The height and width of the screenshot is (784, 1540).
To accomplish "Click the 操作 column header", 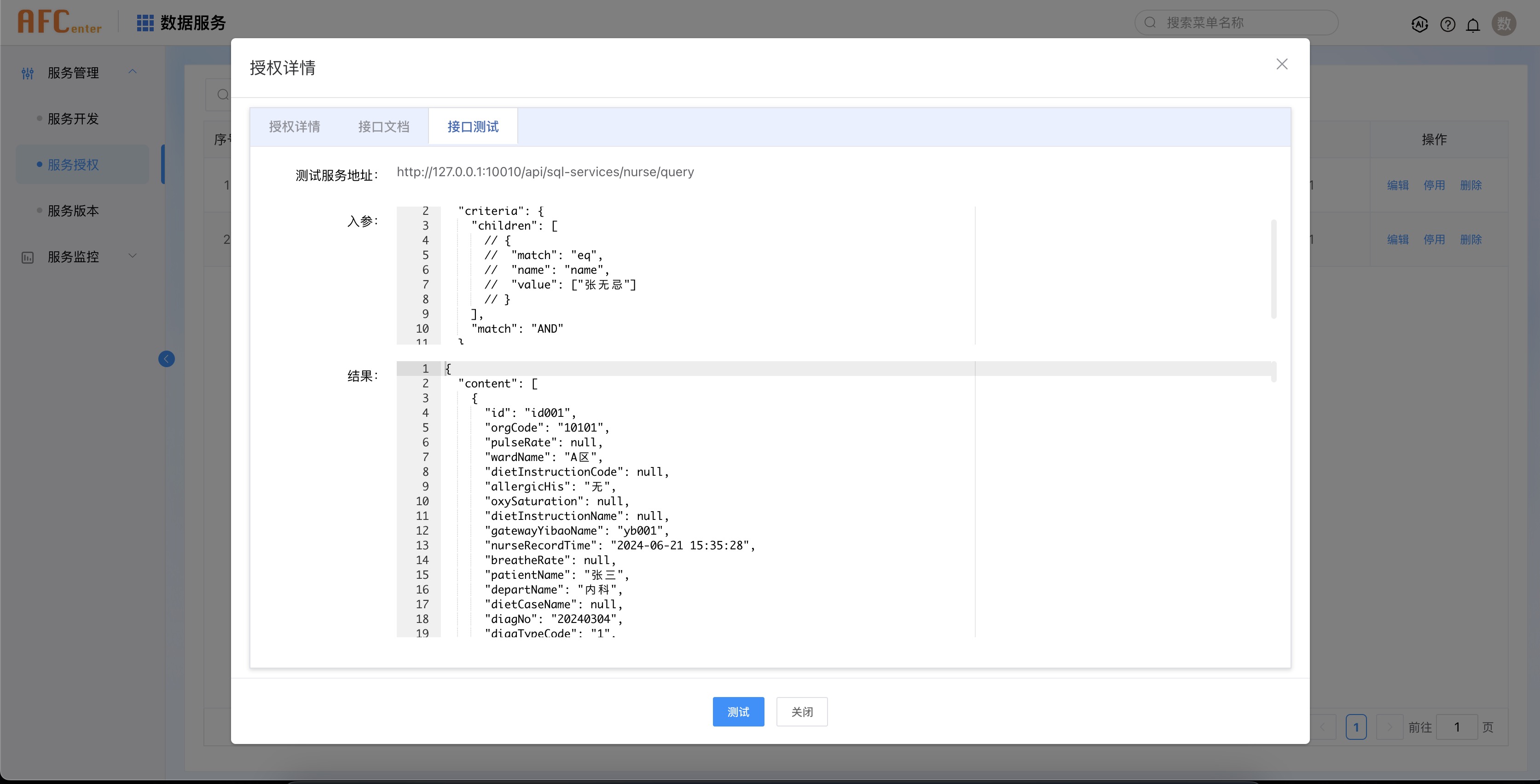I will click(x=1434, y=140).
